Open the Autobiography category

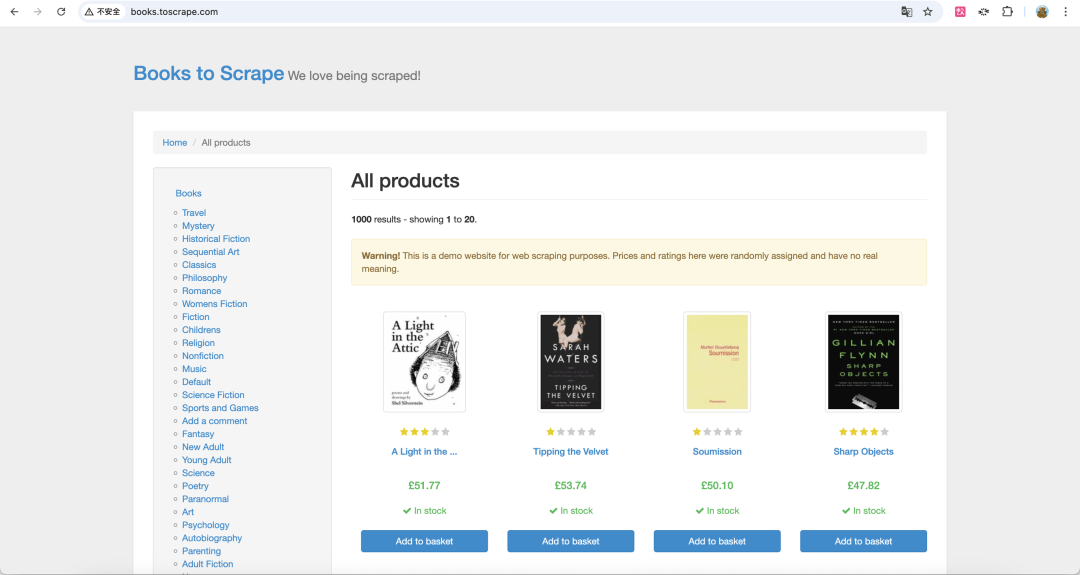coord(212,539)
